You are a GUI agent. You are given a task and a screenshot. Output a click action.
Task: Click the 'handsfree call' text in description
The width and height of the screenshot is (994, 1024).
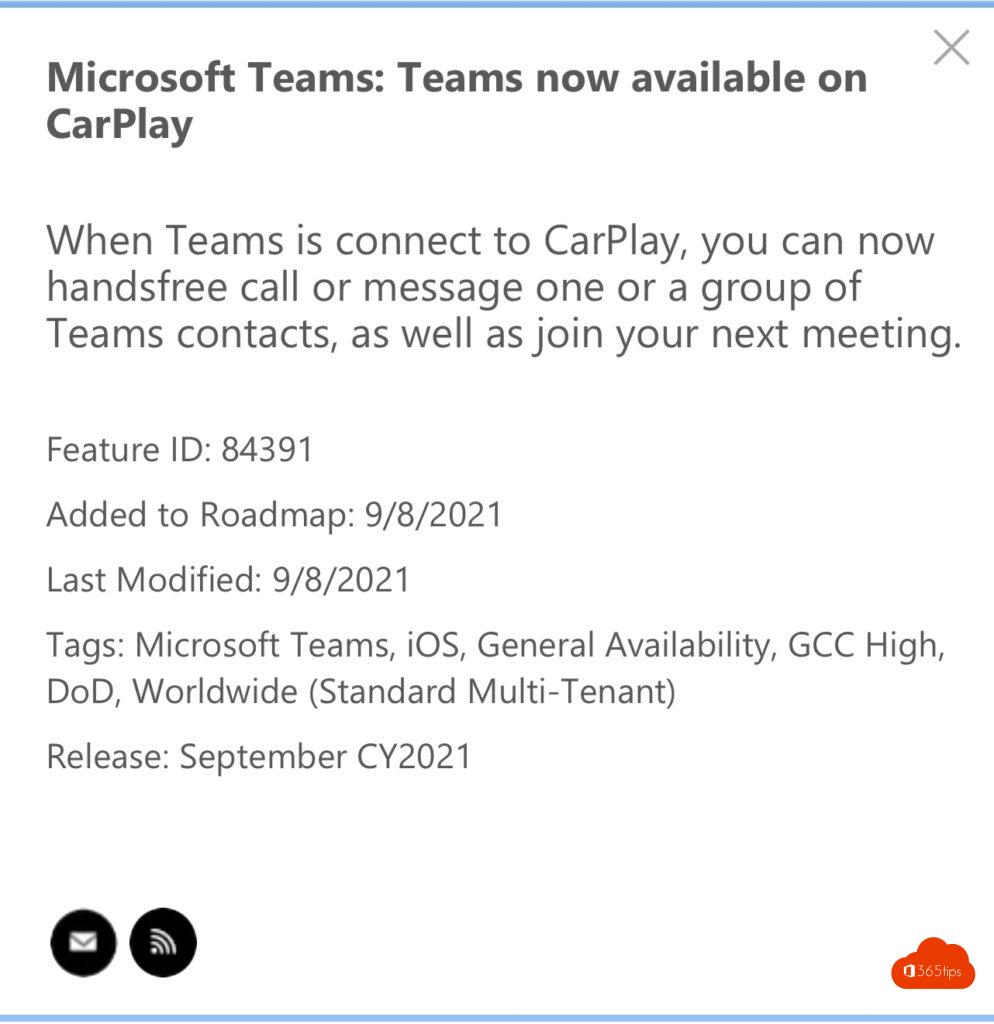(x=172, y=288)
